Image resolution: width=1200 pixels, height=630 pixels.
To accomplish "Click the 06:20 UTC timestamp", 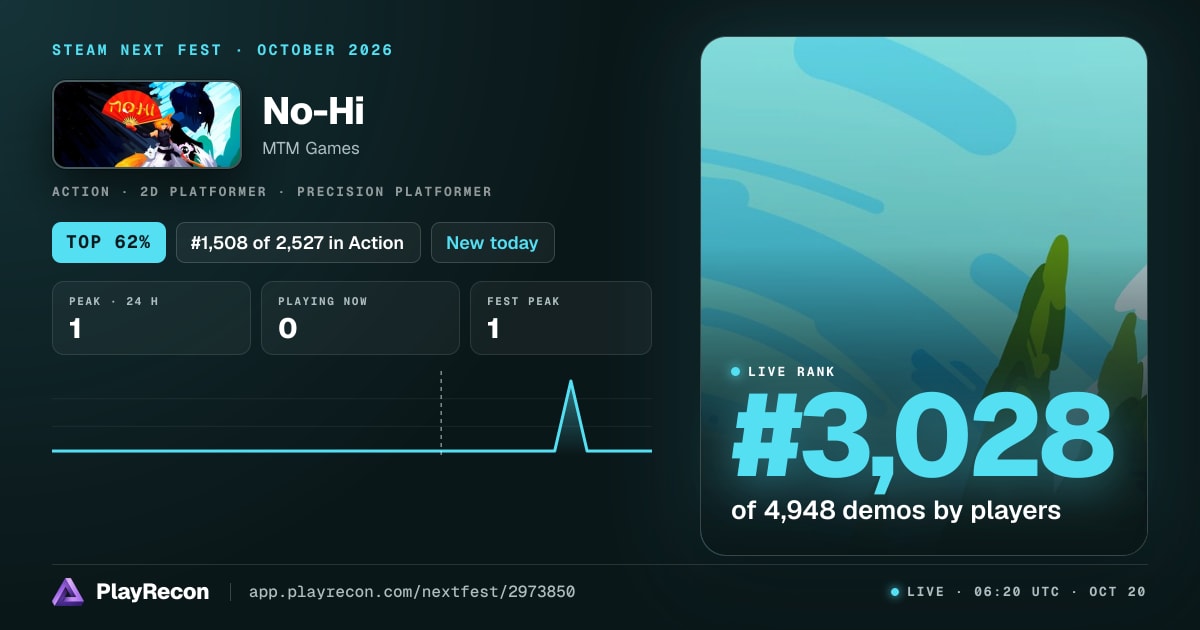I will pos(1015,592).
